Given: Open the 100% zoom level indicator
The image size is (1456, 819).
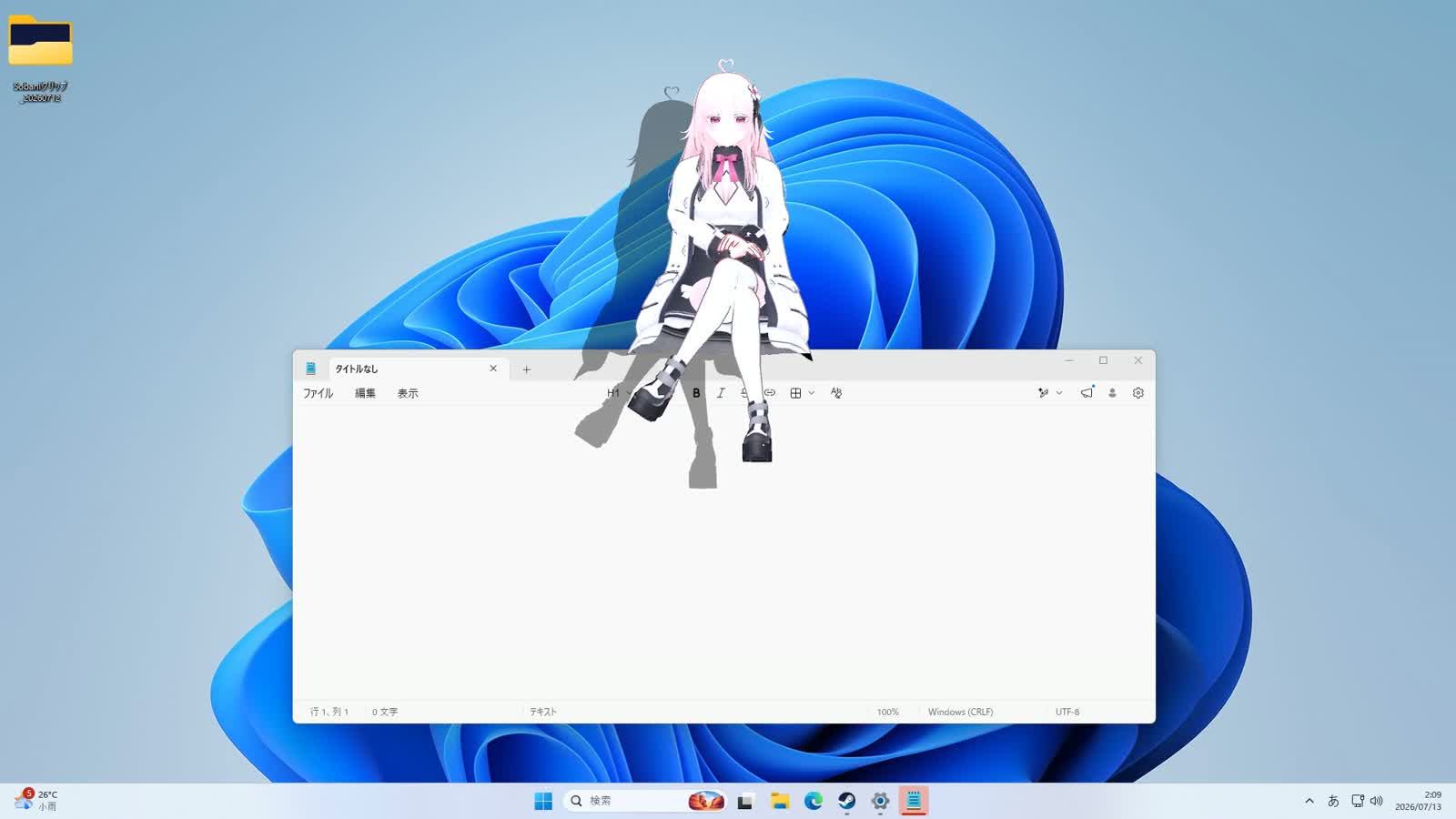Looking at the screenshot, I should coord(888,712).
